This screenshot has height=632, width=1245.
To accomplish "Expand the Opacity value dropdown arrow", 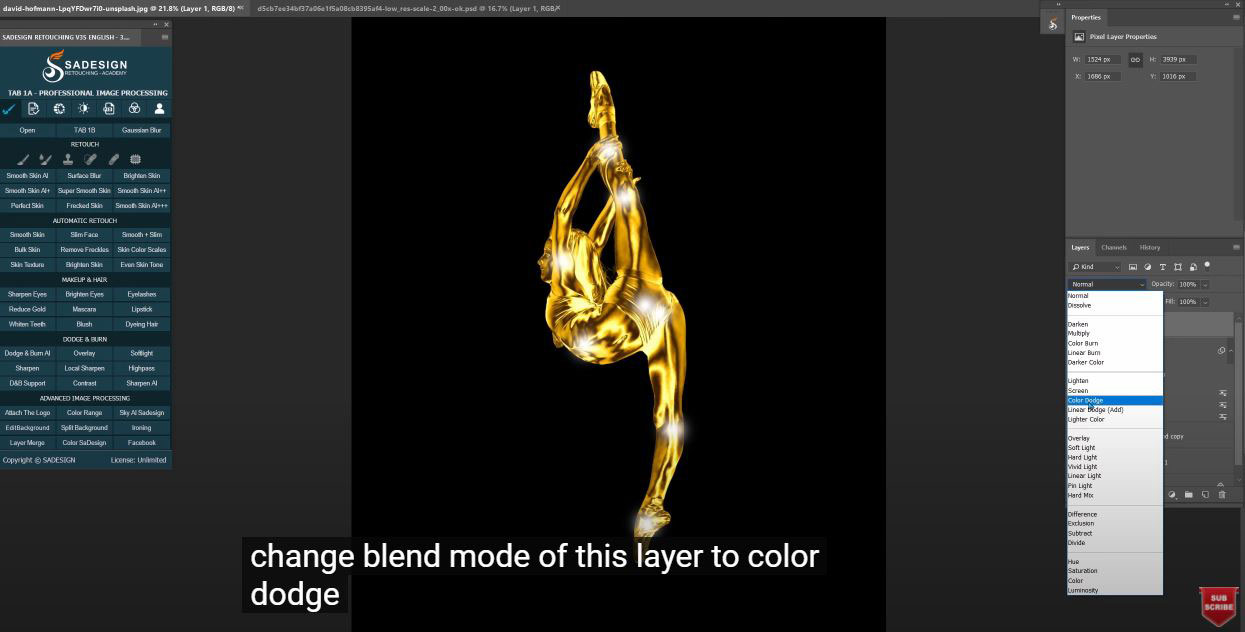I will [1205, 285].
